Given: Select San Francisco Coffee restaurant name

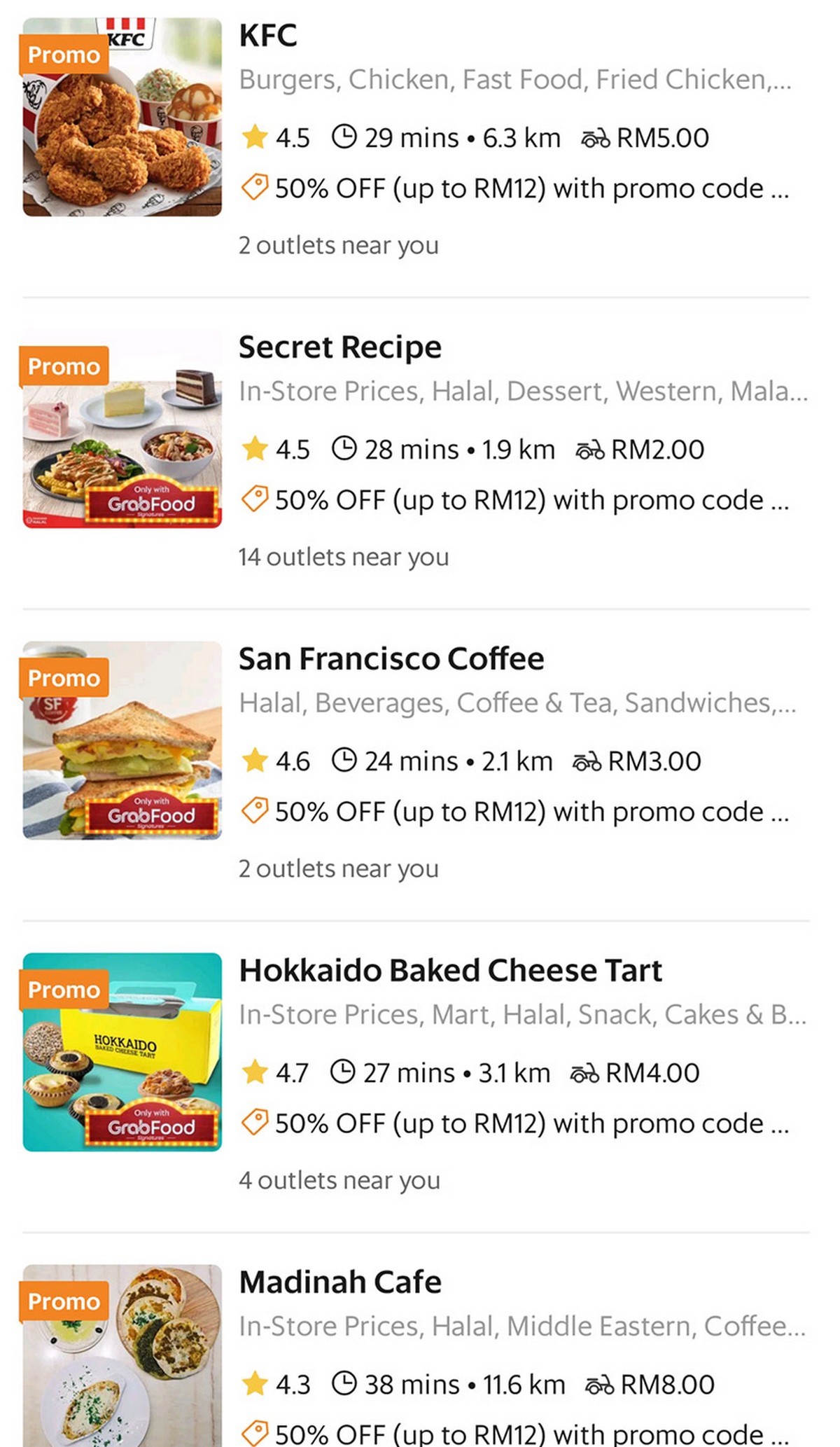Looking at the screenshot, I should click(x=391, y=658).
